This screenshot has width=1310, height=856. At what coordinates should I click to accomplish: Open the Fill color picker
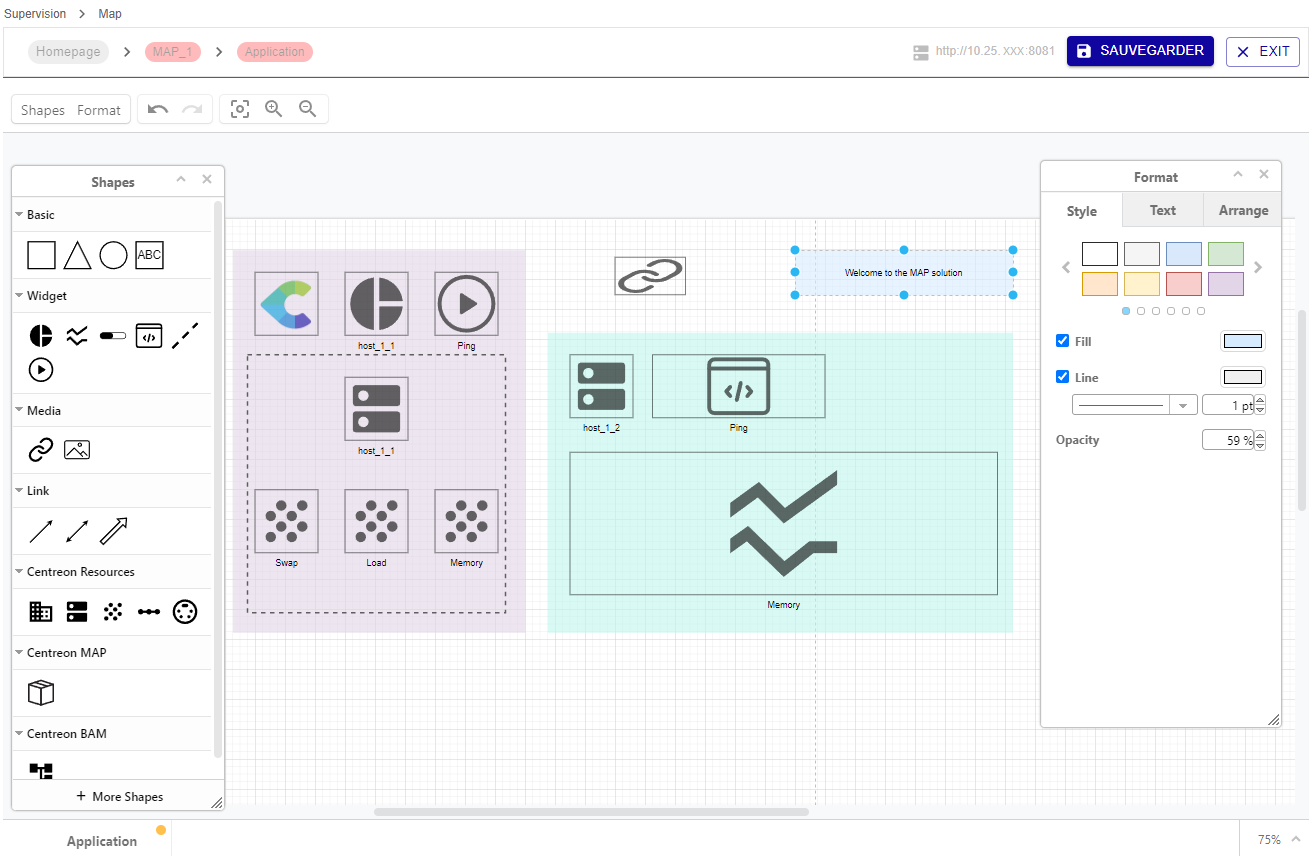coord(1243,341)
